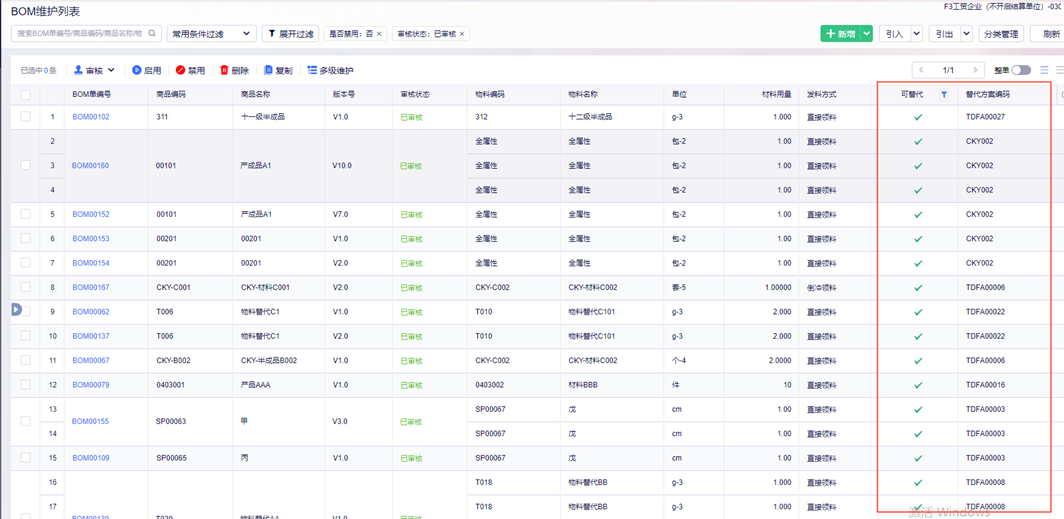Screen dimensions: 1064x519
Task: Open 多级维护 multi-level maintenance
Action: point(330,70)
